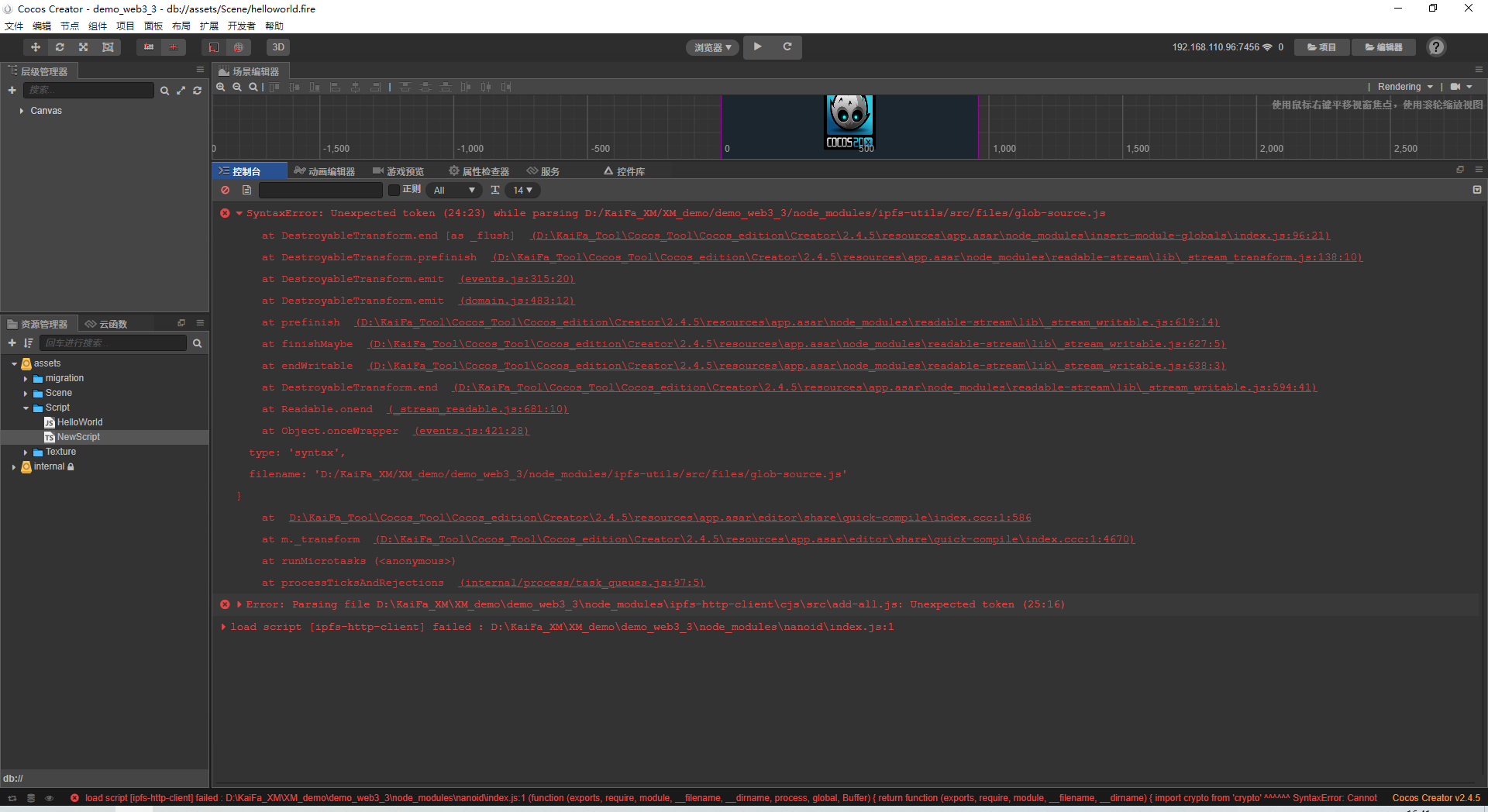Reset scene editor zoom
This screenshot has height=812, width=1488.
[253, 87]
